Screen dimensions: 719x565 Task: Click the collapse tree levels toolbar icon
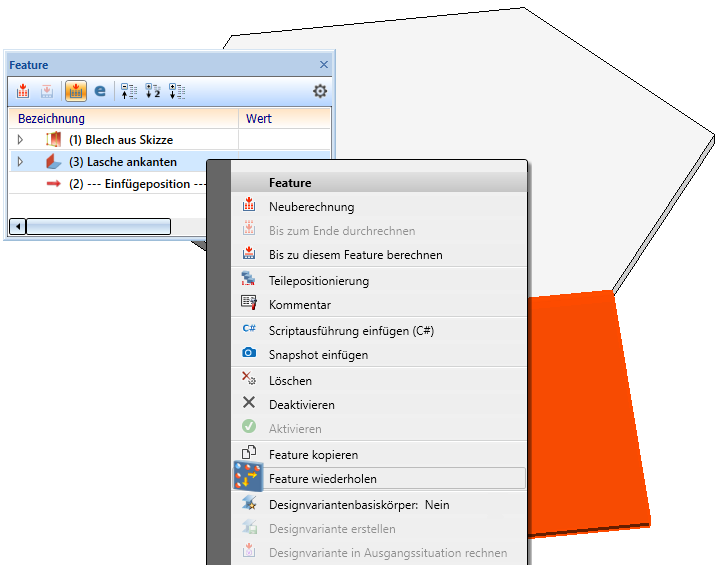click(129, 91)
